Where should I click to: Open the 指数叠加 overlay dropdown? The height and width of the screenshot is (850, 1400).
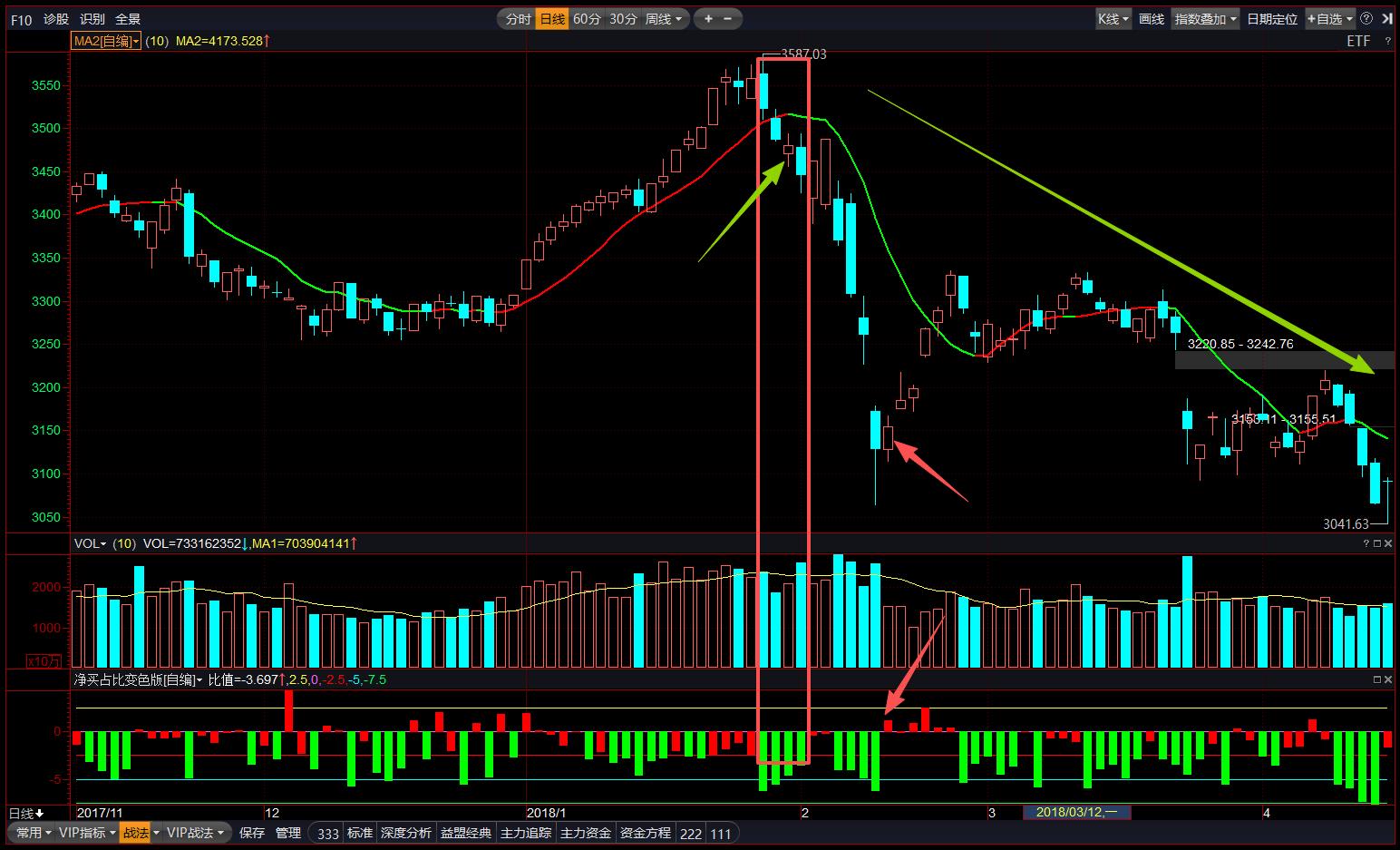[x=1205, y=19]
